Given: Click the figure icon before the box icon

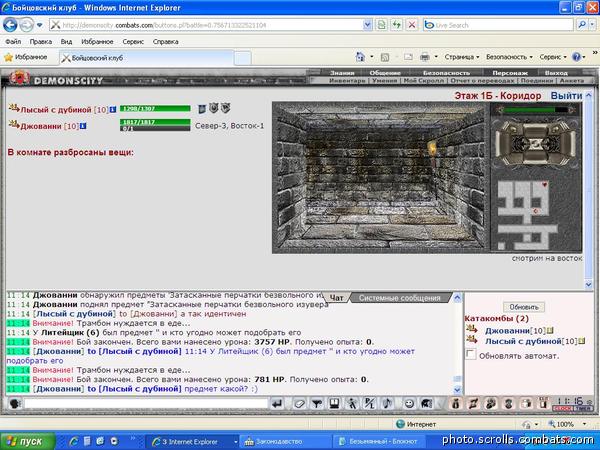Looking at the screenshot, I should [509, 403].
